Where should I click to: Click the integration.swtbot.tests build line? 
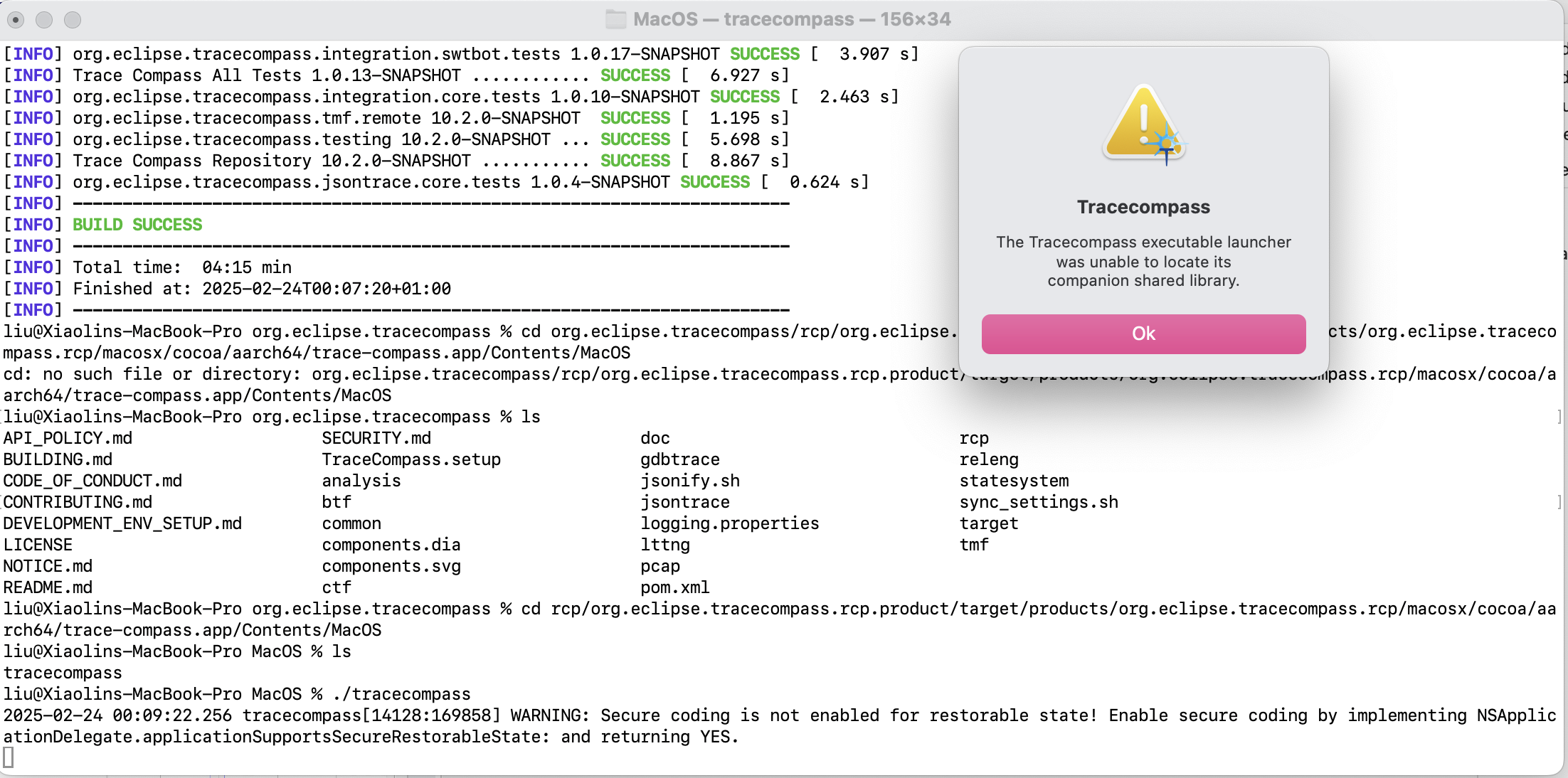tap(461, 54)
